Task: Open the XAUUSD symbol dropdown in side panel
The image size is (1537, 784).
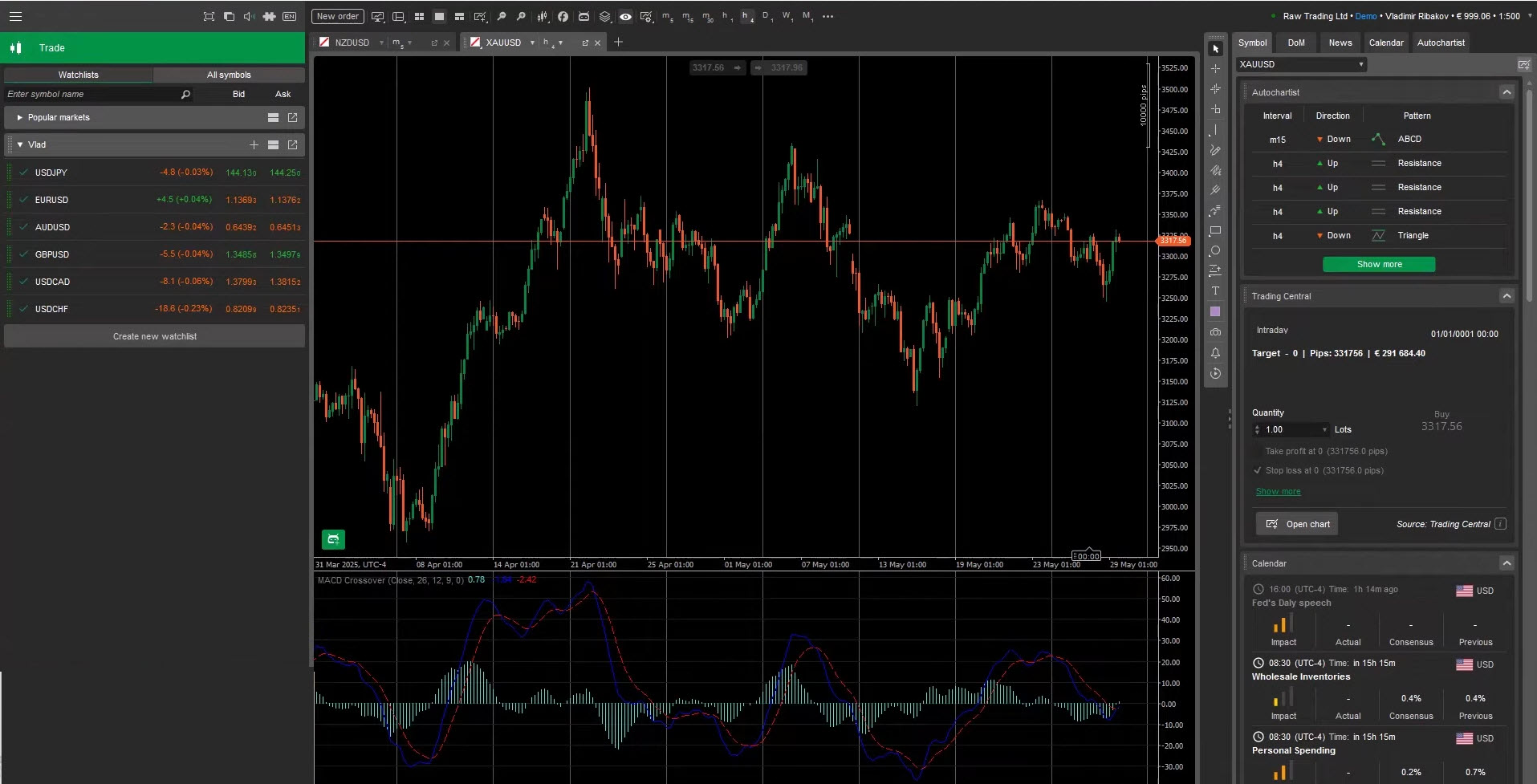Action: pos(1360,64)
